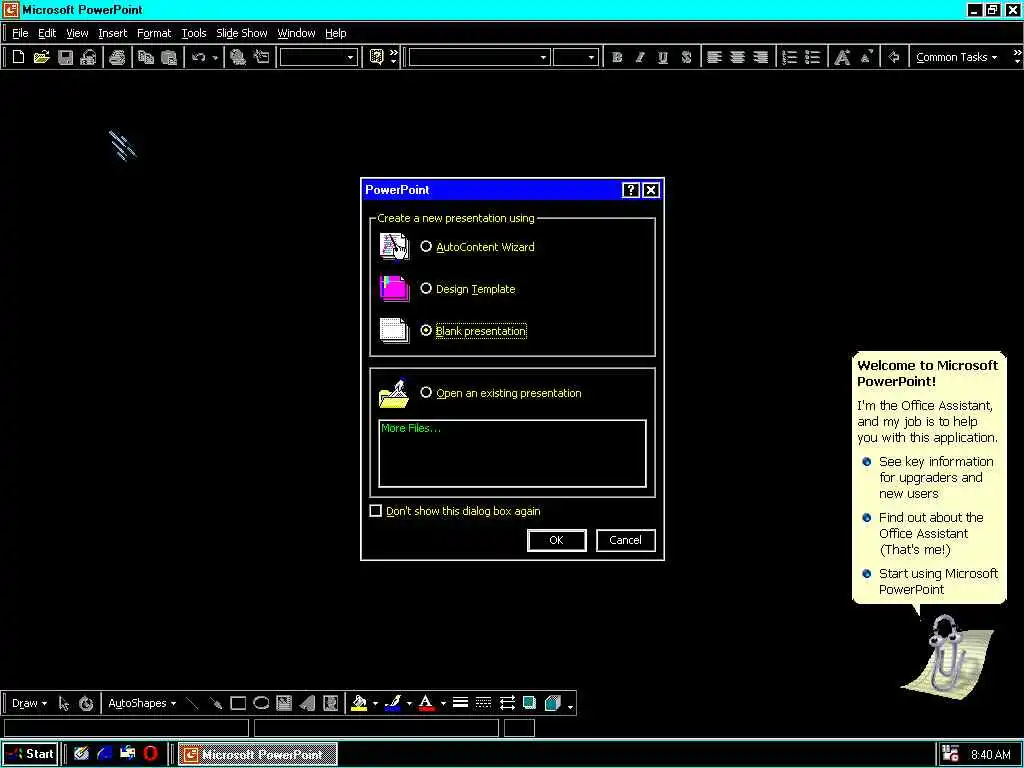1024x768 pixels.
Task: Open the Font size combo box
Action: pos(591,57)
